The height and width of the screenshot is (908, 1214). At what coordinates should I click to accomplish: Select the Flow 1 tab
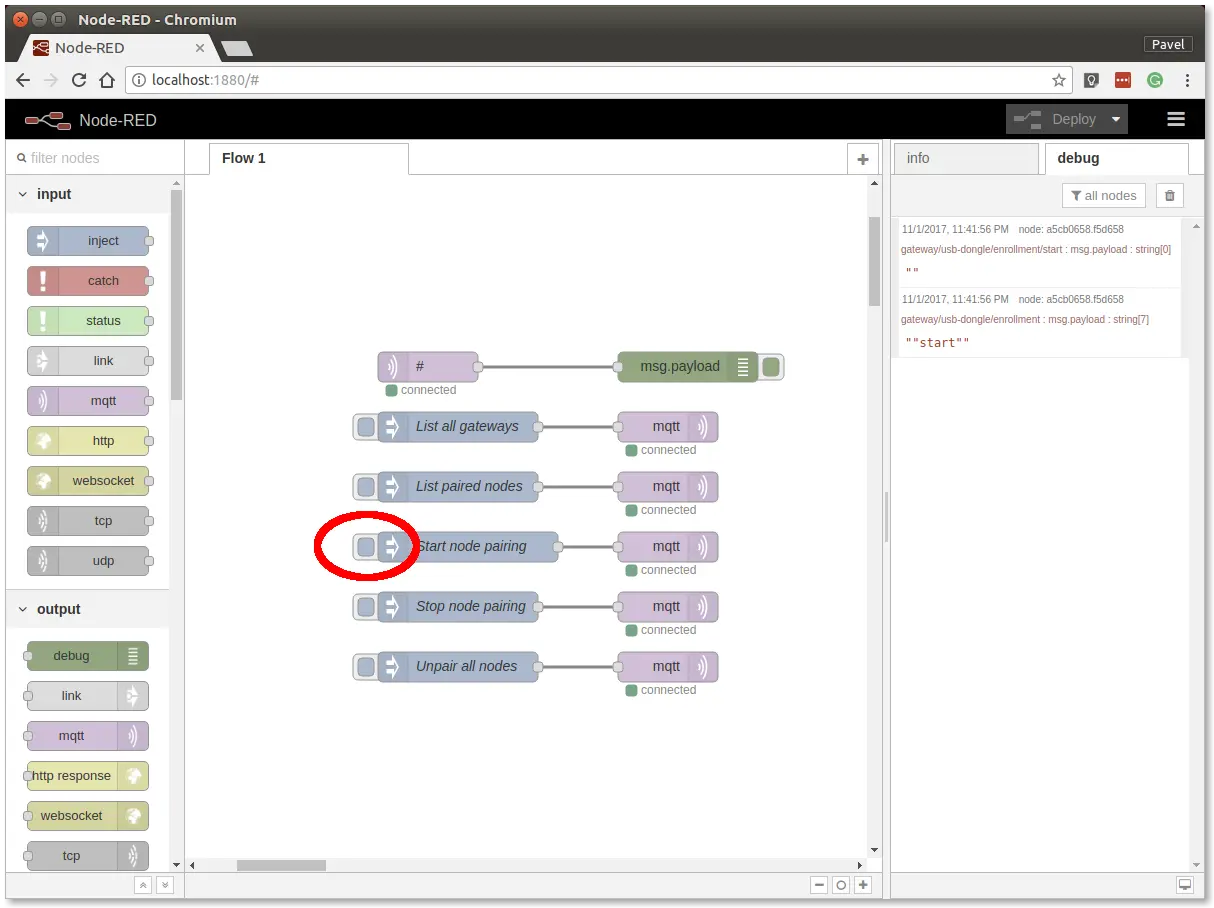(x=308, y=158)
